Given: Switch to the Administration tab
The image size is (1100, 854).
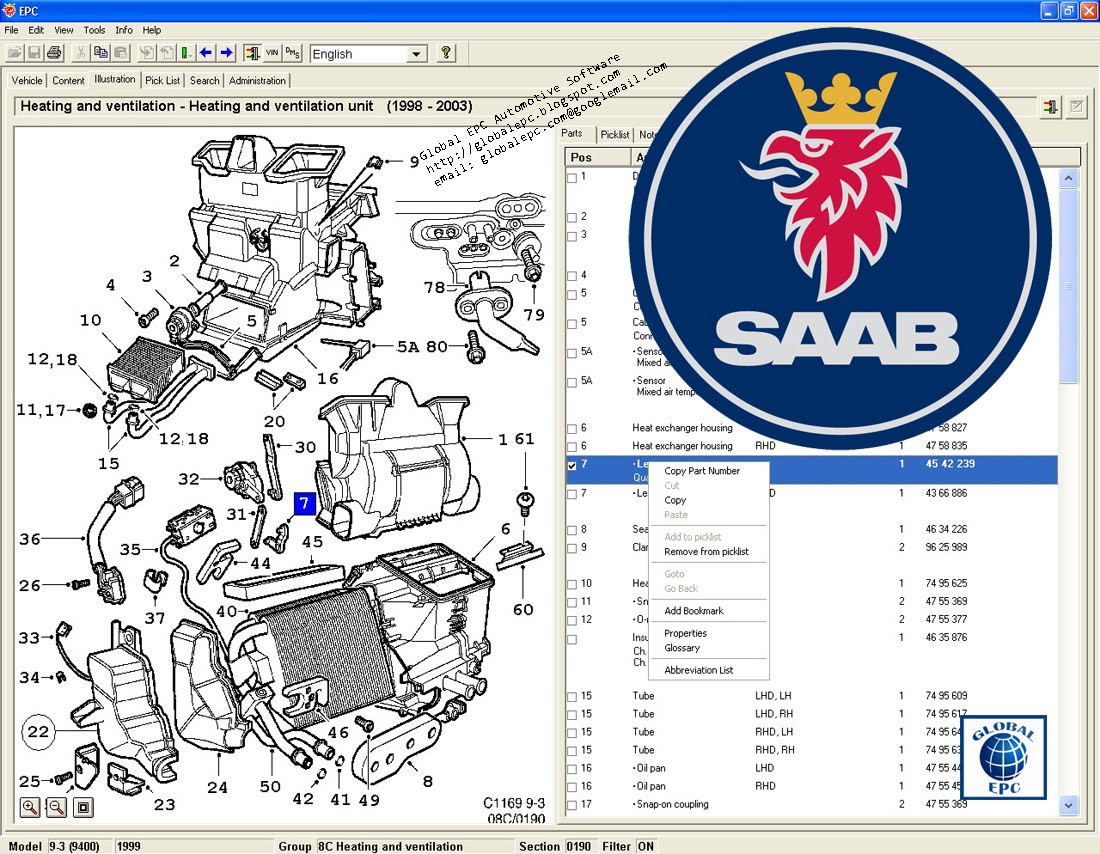Looking at the screenshot, I should tap(257, 81).
